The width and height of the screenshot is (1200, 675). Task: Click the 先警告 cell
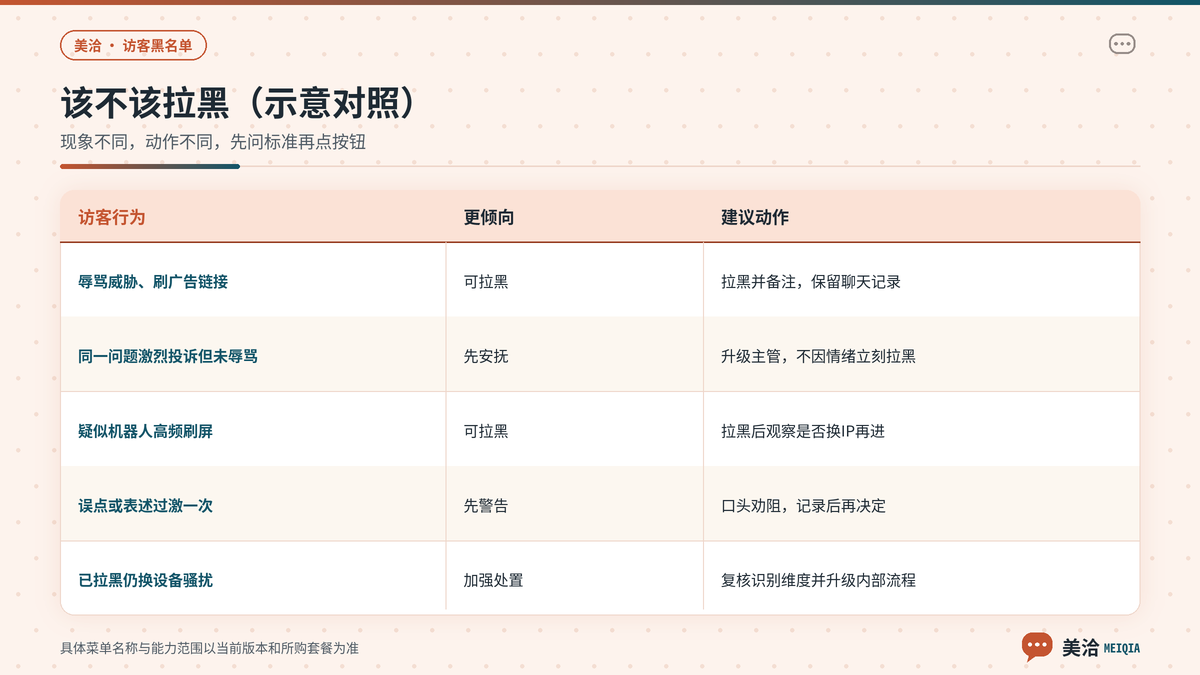486,506
